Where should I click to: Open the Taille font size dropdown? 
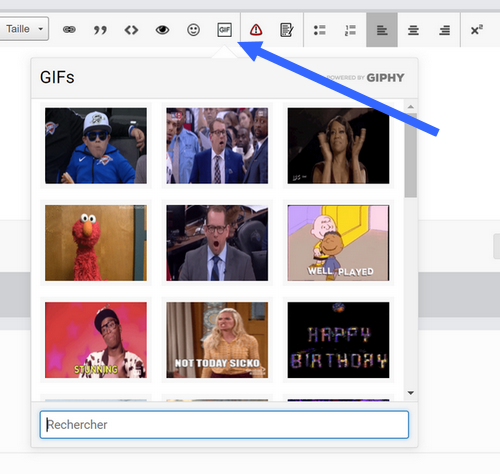[x=23, y=29]
